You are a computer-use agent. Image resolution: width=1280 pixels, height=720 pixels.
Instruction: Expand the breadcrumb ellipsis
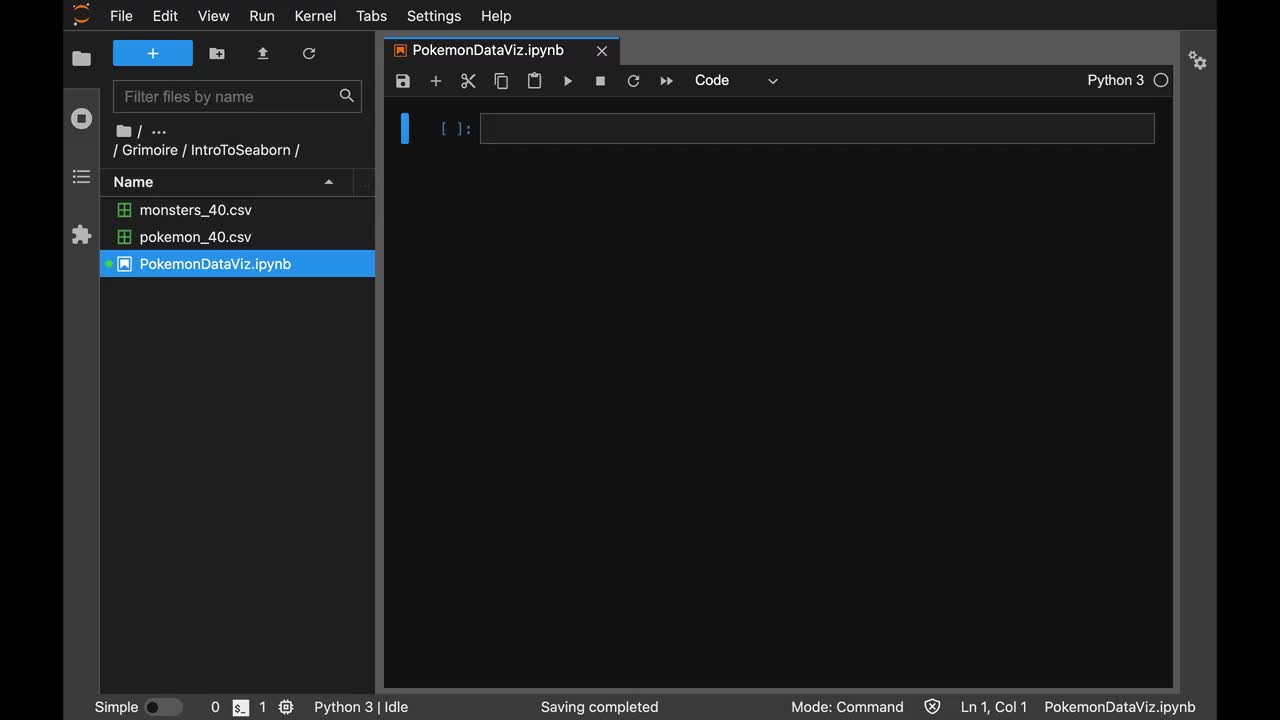[x=159, y=131]
